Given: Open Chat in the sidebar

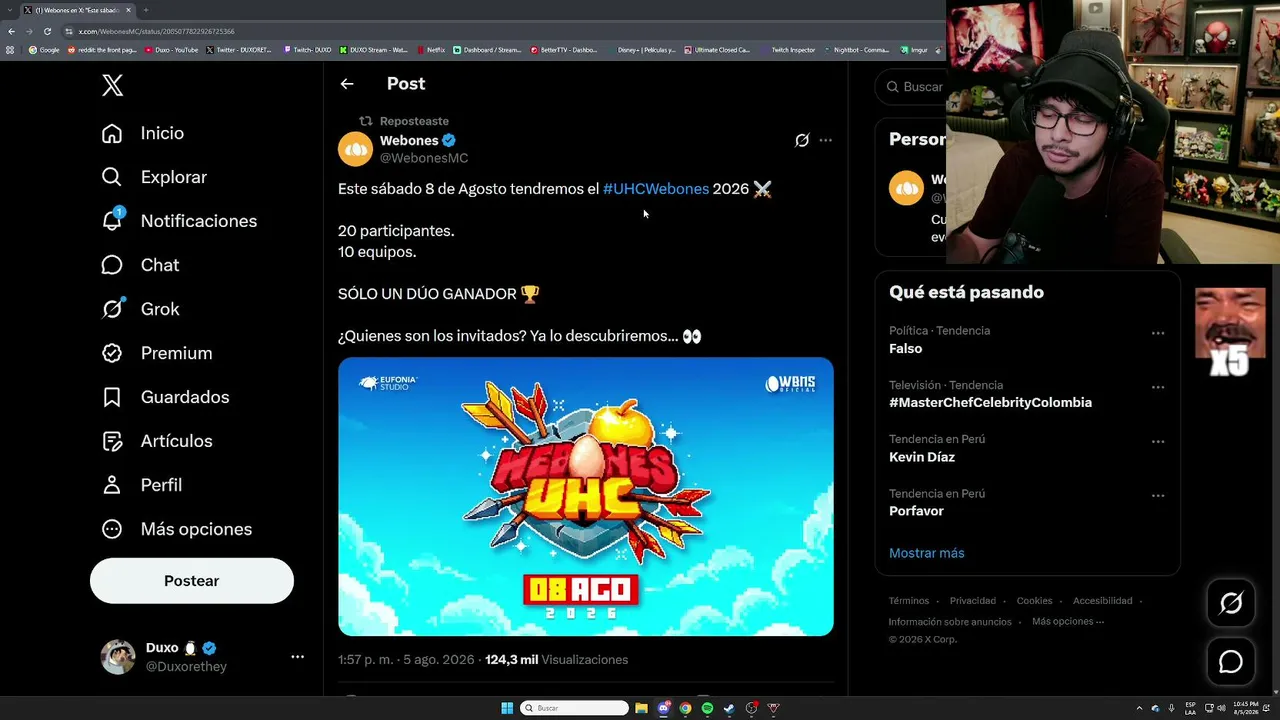Looking at the screenshot, I should [x=140, y=265].
